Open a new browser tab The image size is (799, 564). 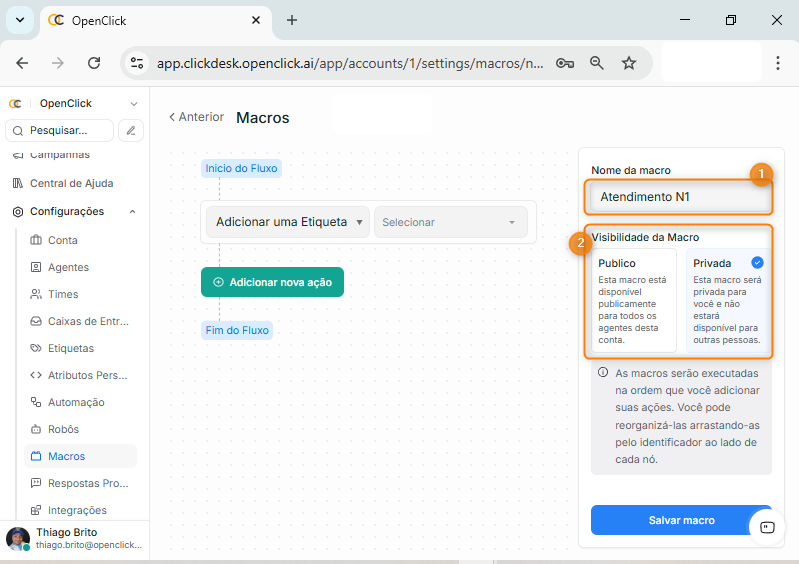pyautogui.click(x=292, y=20)
